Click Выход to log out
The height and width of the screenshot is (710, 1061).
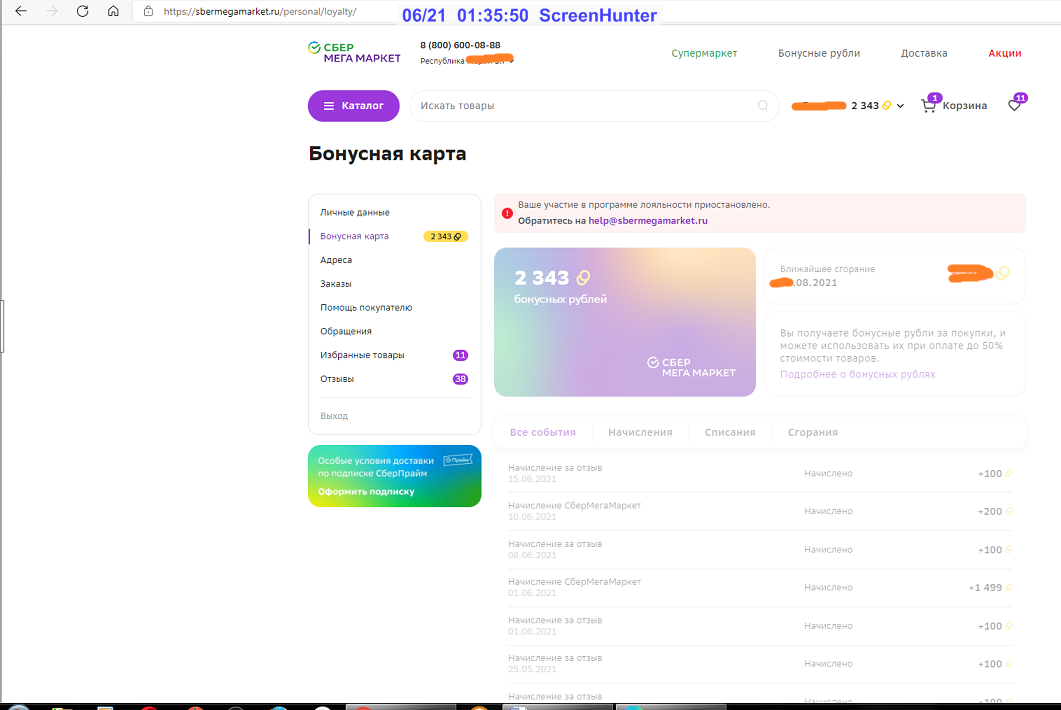coord(334,416)
